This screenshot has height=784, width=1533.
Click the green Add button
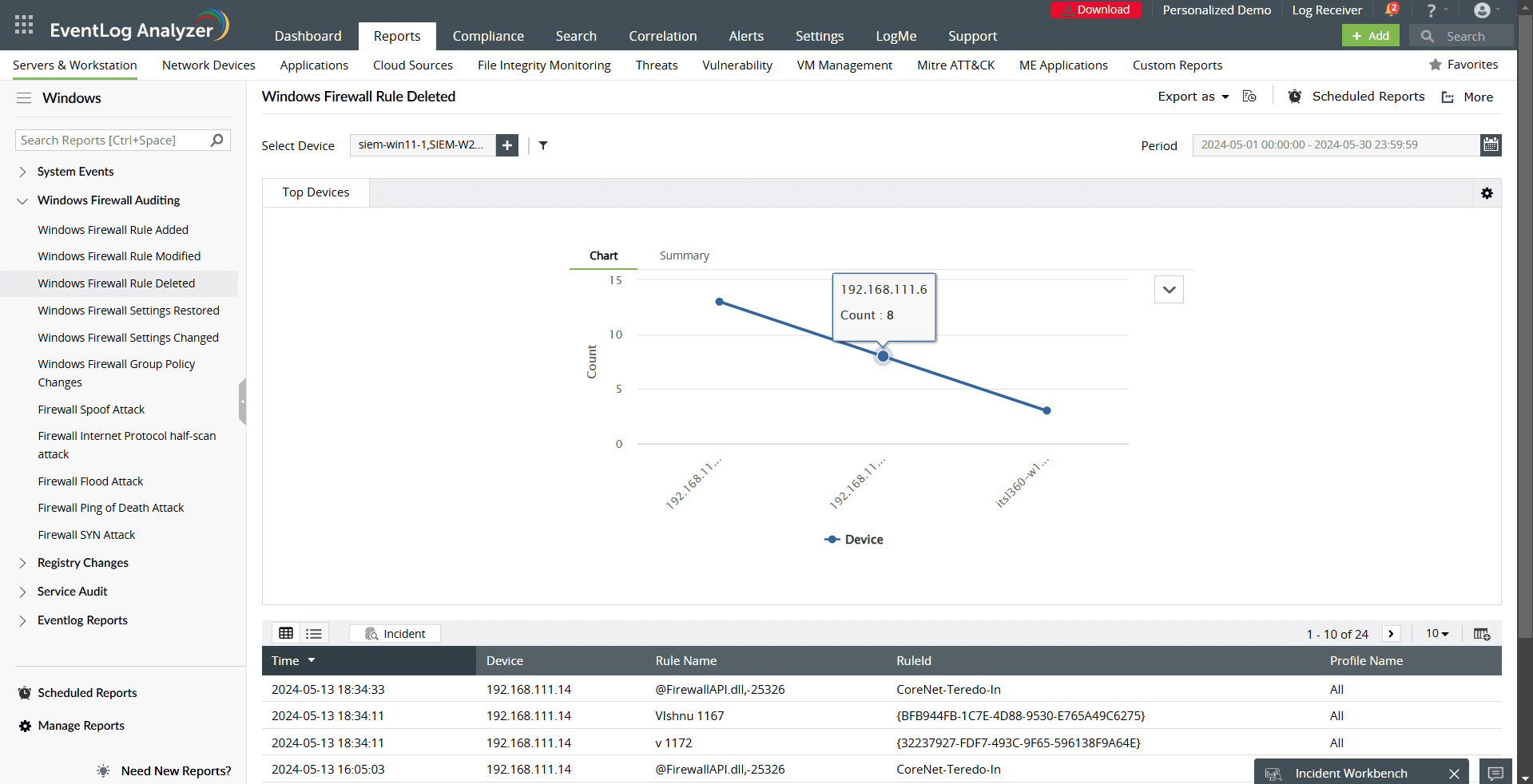coord(1370,36)
